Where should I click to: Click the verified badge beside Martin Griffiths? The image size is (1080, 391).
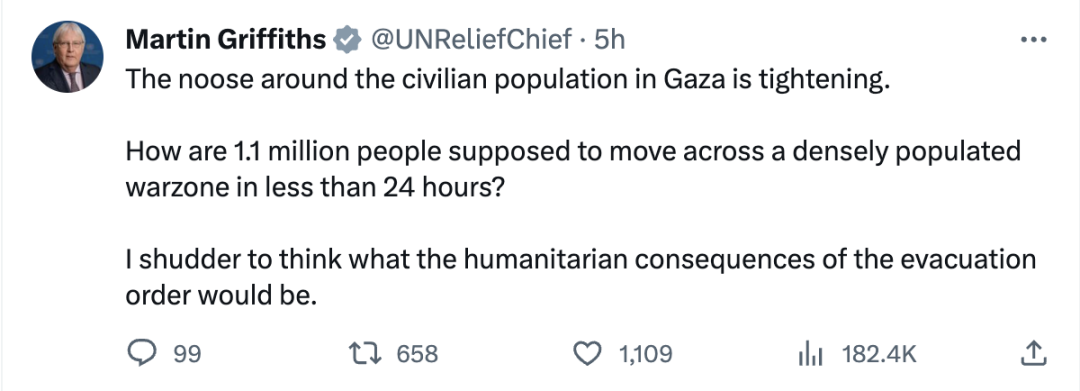tap(348, 40)
